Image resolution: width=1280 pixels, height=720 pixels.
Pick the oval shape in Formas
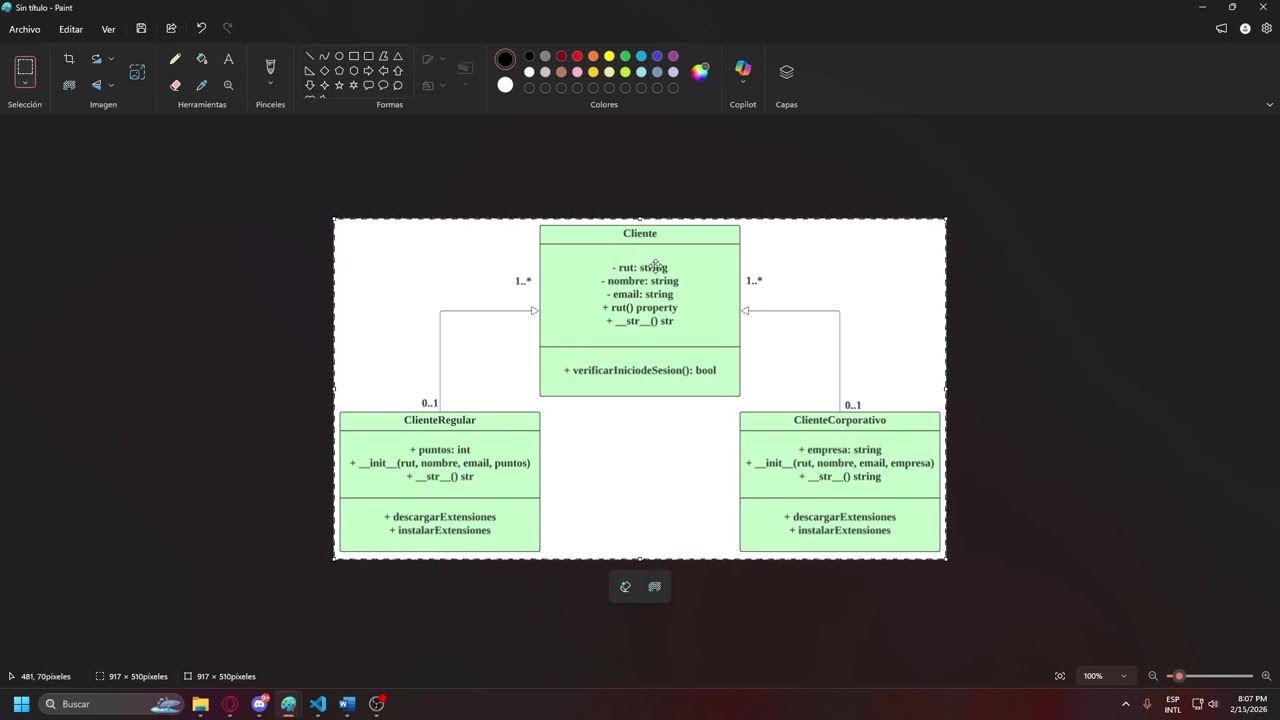pyautogui.click(x=339, y=57)
